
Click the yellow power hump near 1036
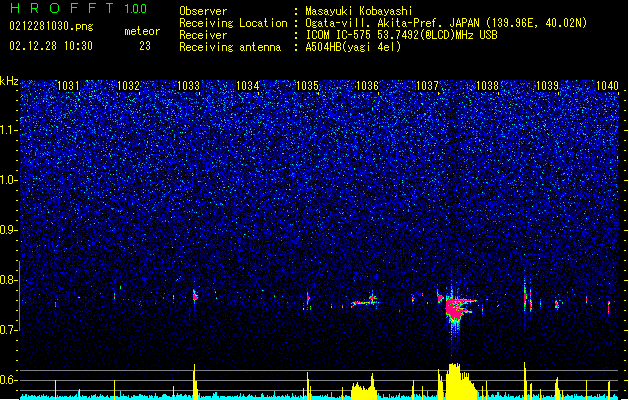click(363, 387)
